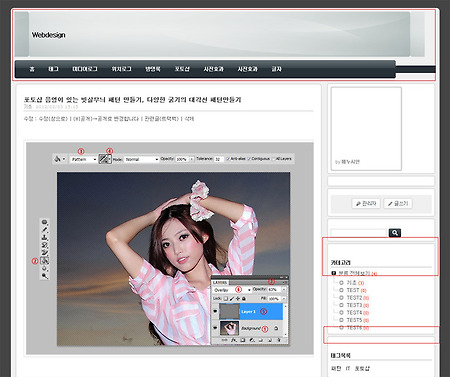Click the Tolerance field showing 32
450x377 pixels.
(219, 159)
